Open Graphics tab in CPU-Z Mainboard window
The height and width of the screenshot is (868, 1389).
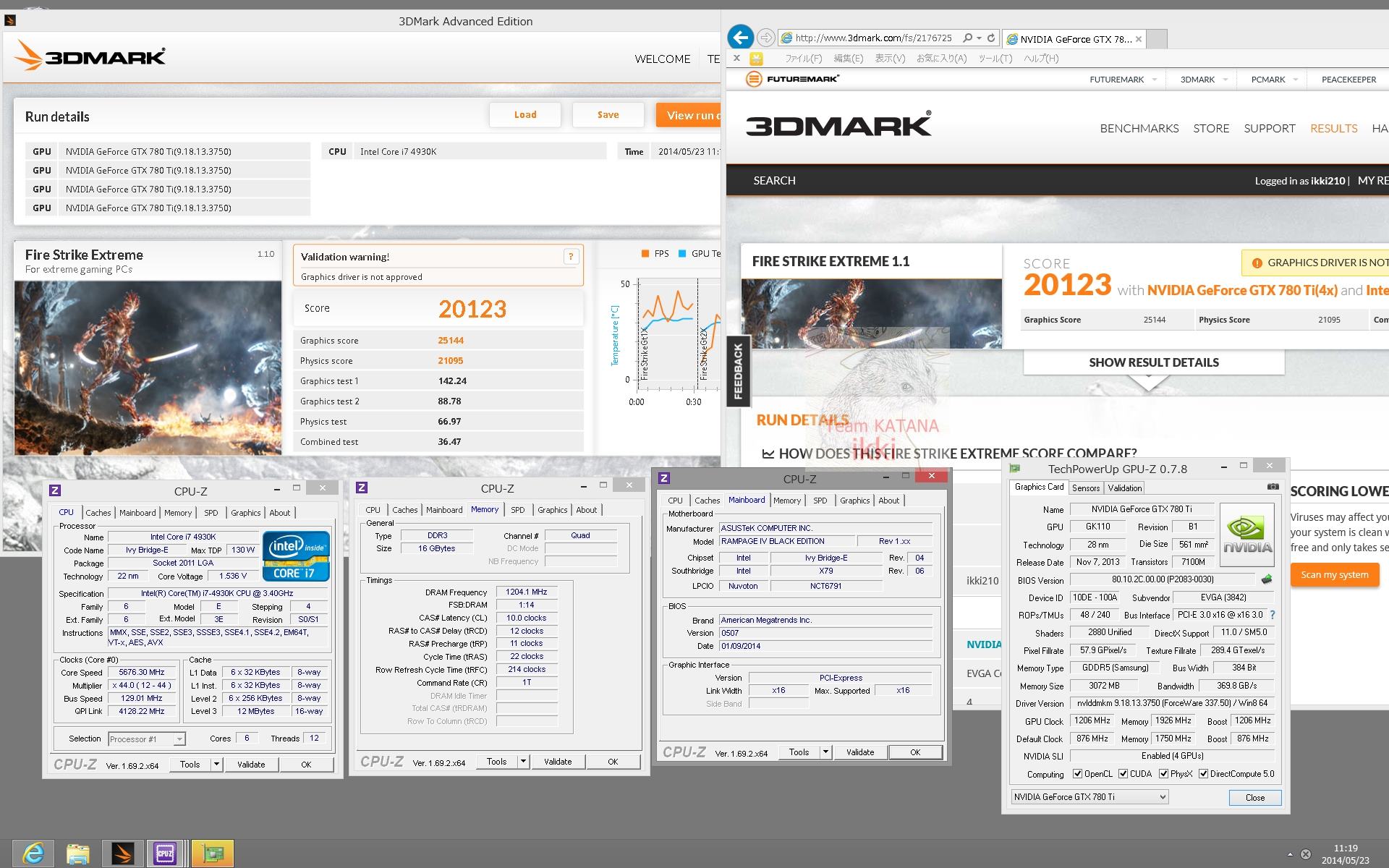click(854, 501)
